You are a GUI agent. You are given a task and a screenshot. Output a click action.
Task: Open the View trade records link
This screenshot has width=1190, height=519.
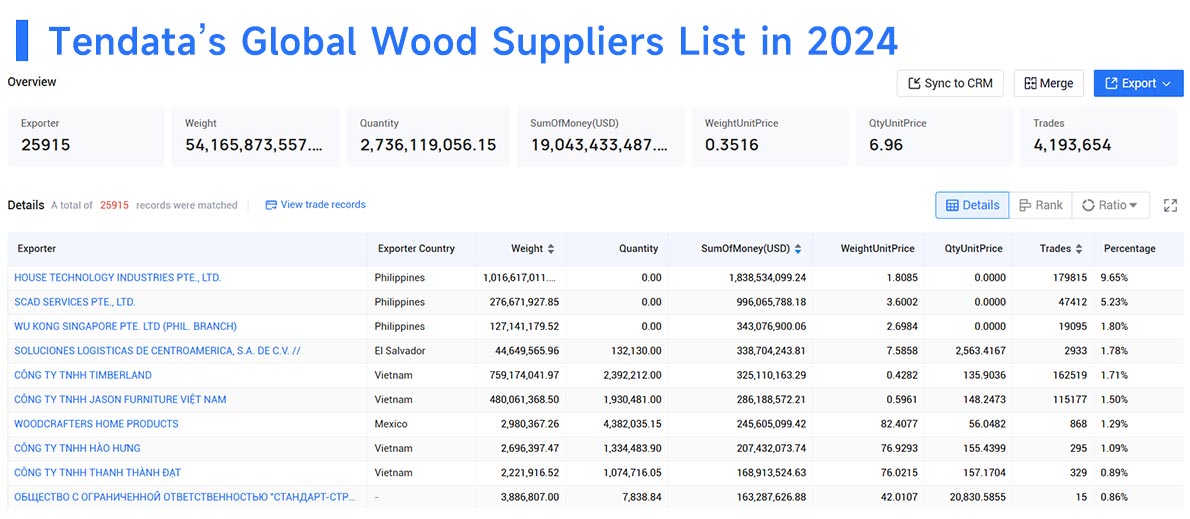(x=315, y=205)
